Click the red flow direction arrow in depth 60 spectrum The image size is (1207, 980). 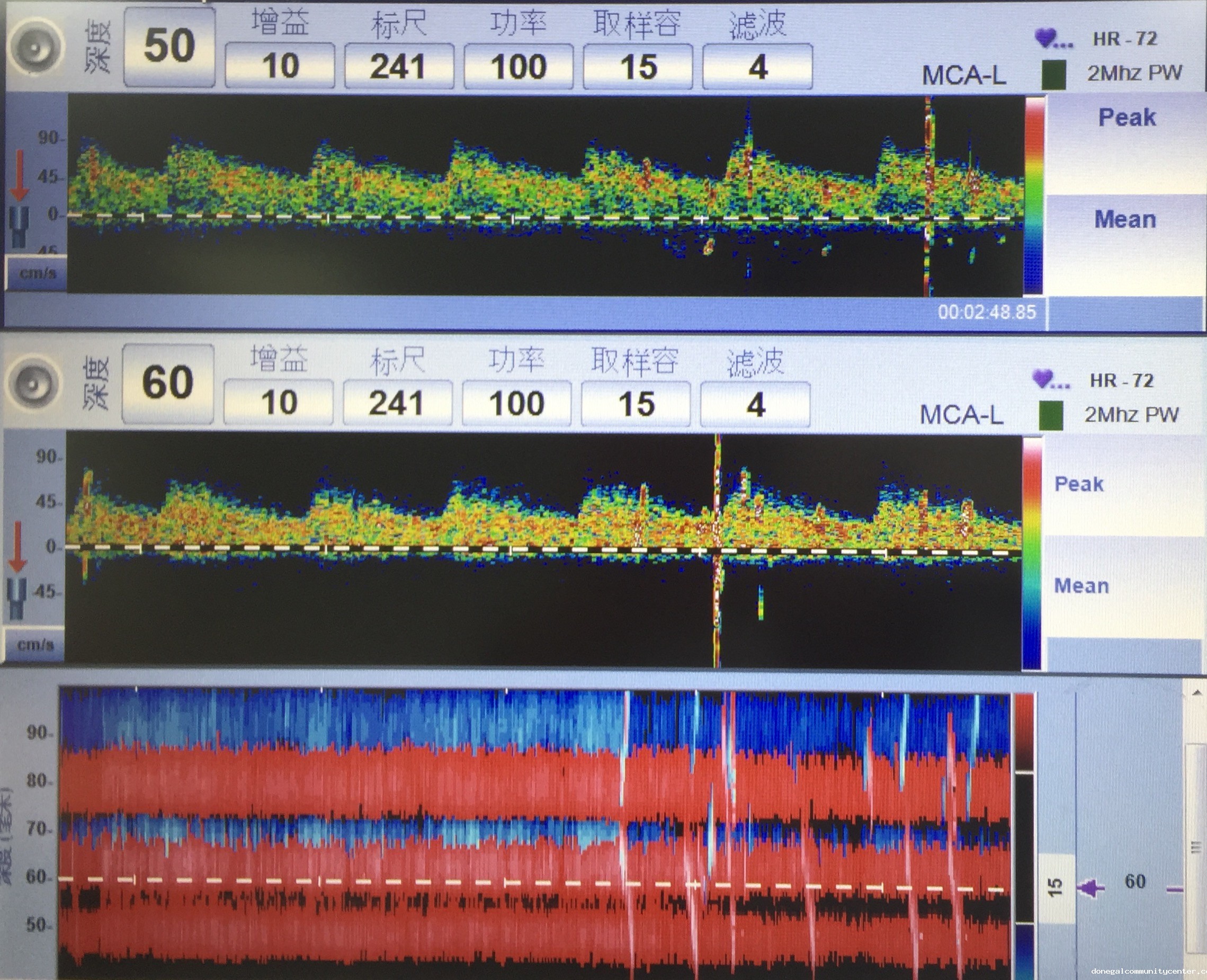[x=17, y=547]
